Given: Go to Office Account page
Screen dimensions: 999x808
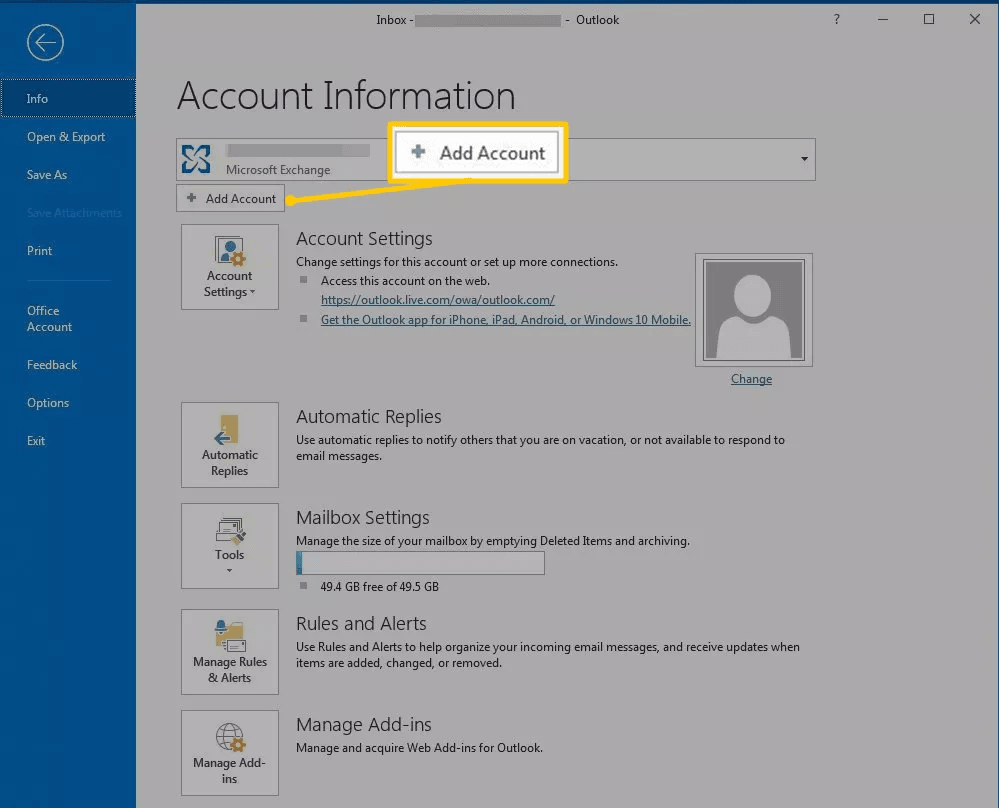Looking at the screenshot, I should pyautogui.click(x=49, y=319).
